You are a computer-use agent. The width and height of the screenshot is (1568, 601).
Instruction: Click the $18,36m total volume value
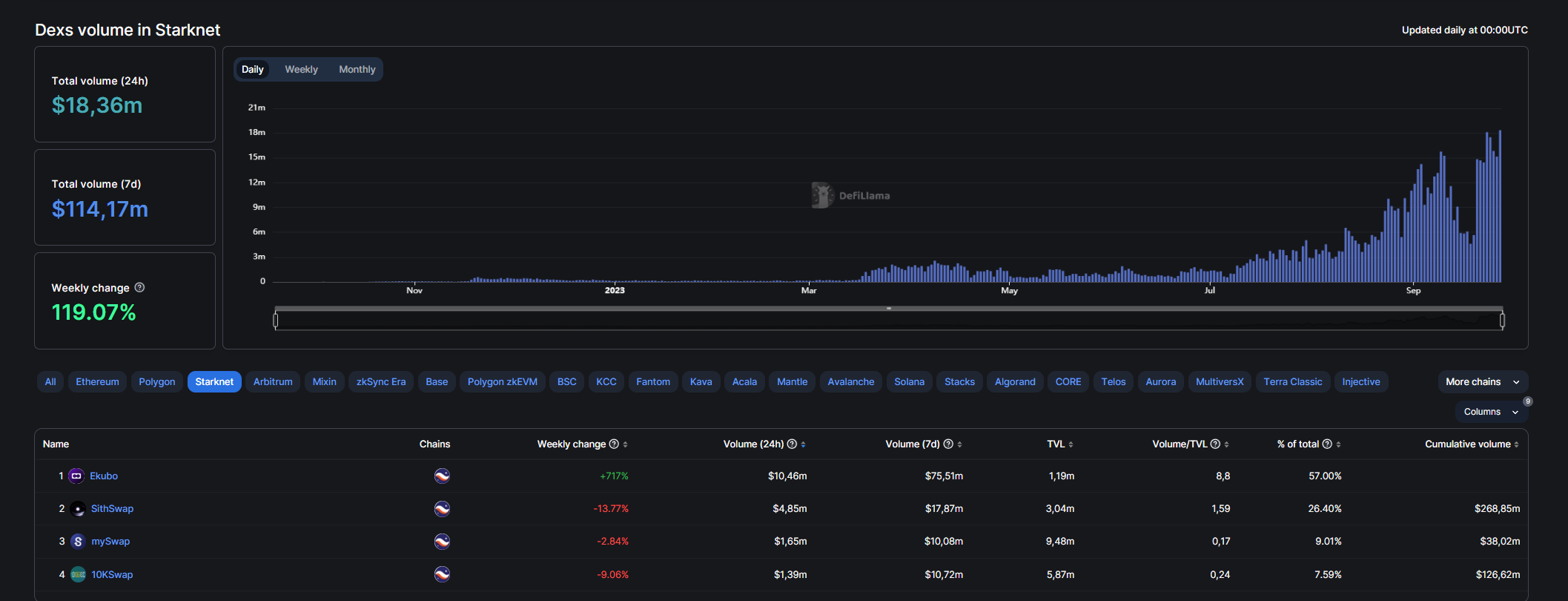click(x=97, y=105)
